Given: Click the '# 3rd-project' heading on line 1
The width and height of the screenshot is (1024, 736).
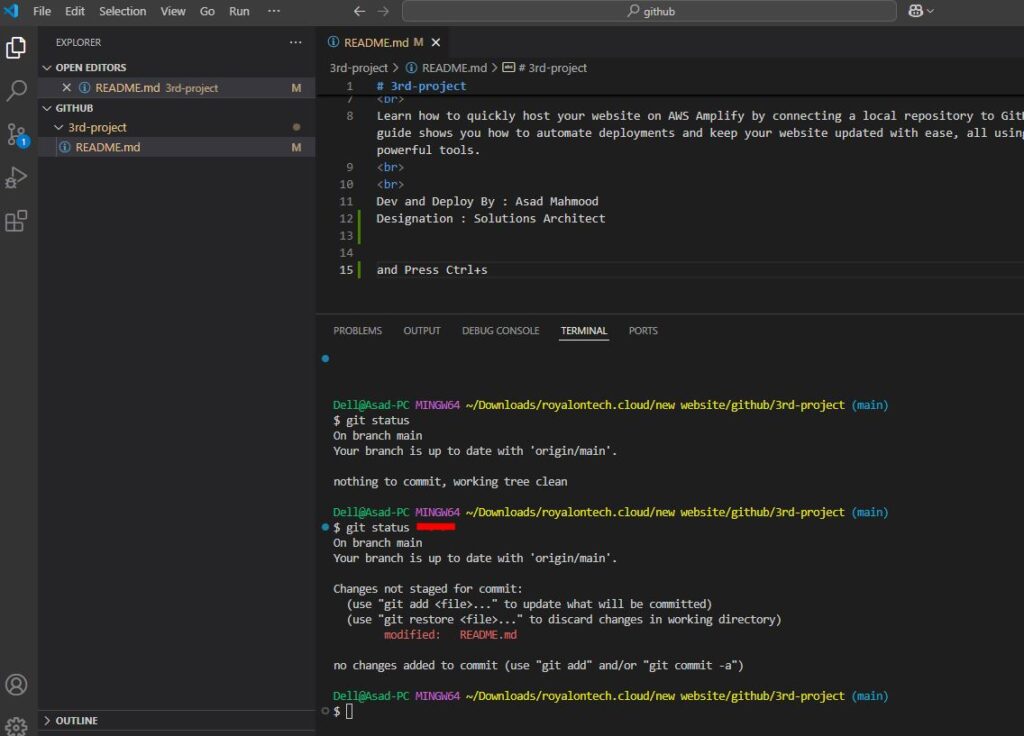Looking at the screenshot, I should [x=421, y=86].
